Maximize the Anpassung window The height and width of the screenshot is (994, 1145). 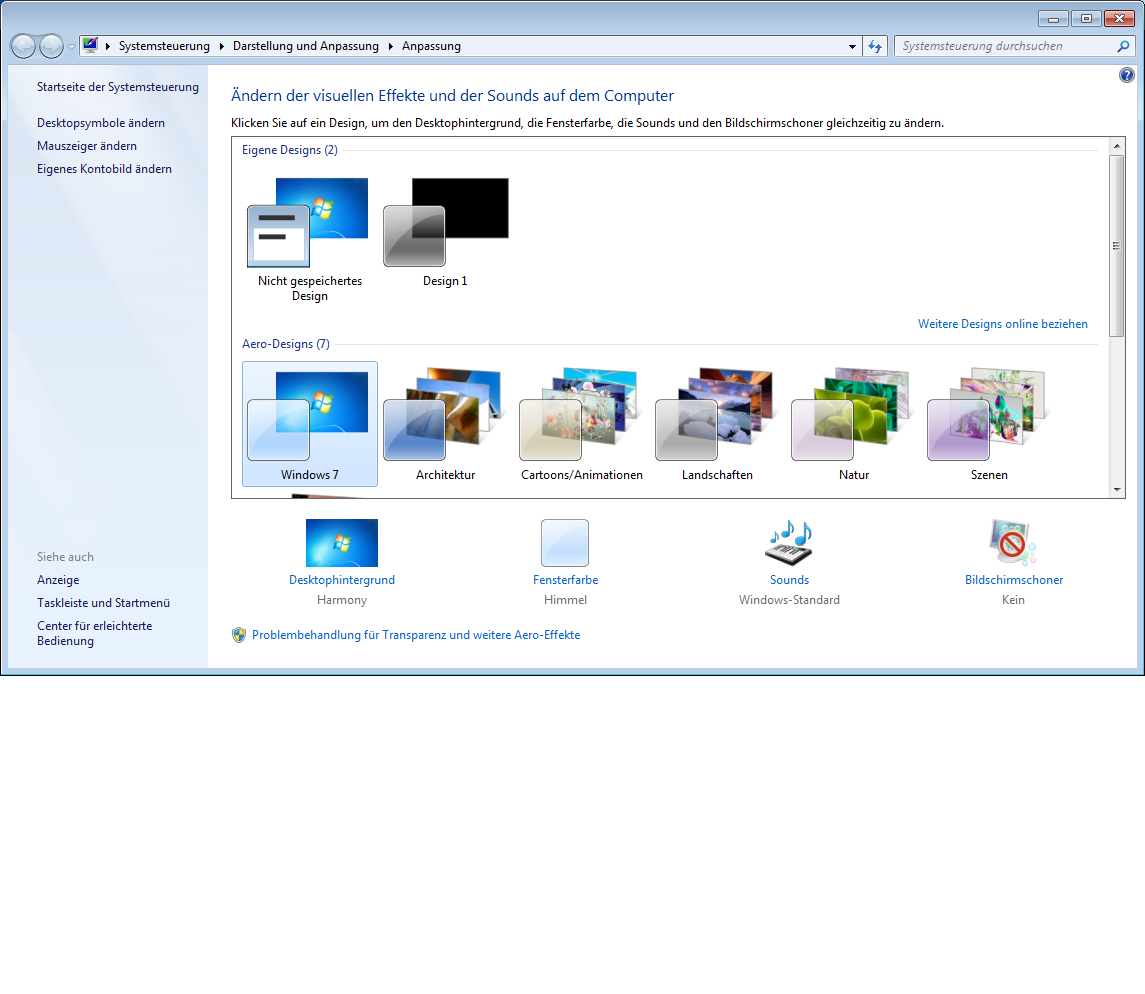(x=1087, y=19)
